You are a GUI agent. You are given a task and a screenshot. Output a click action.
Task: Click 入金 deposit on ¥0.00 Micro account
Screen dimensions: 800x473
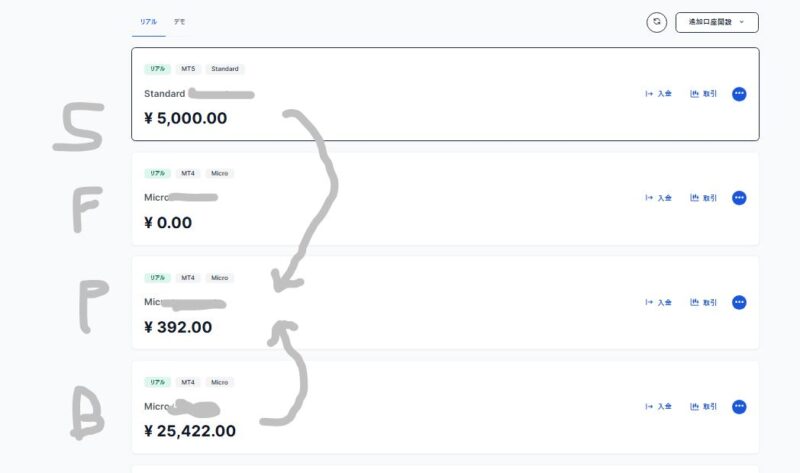click(x=658, y=198)
